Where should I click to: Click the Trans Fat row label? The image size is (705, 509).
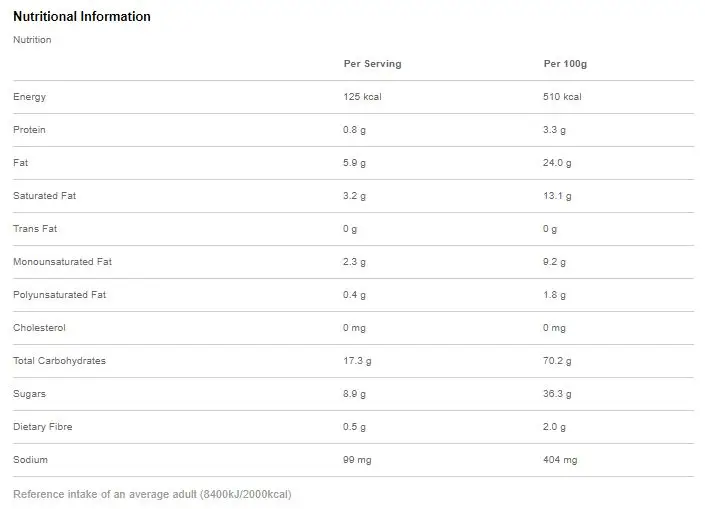click(x=34, y=229)
